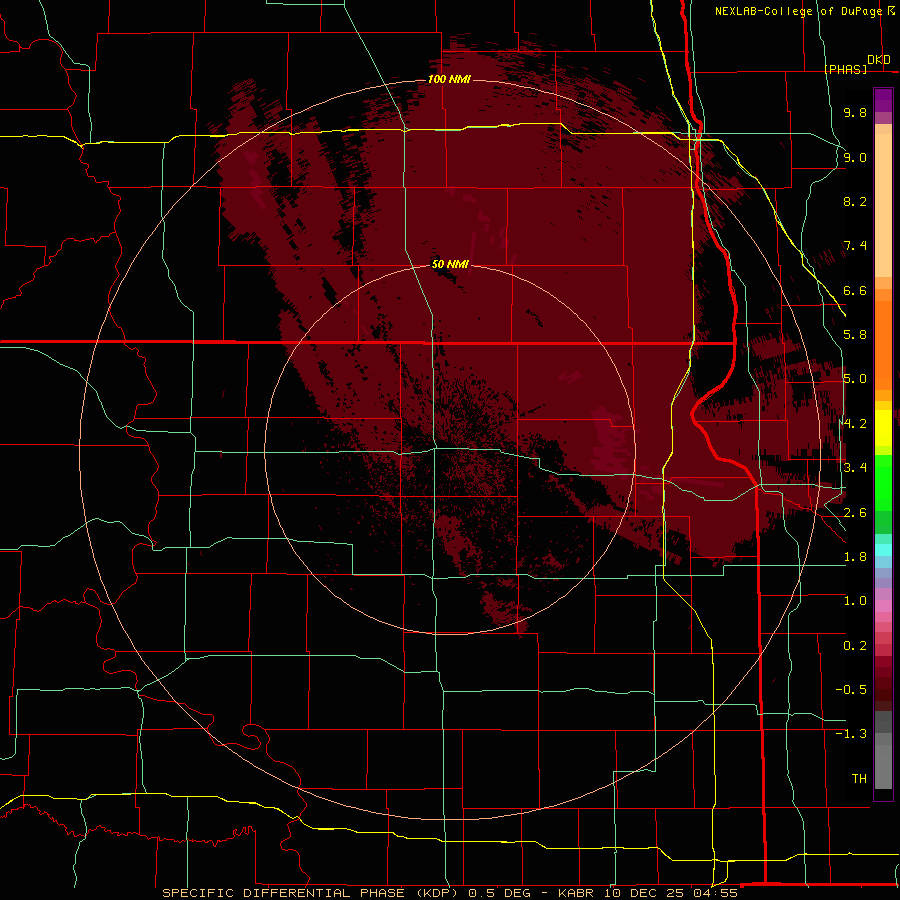
Task: Click the 9.0 value on the scale
Action: point(855,157)
